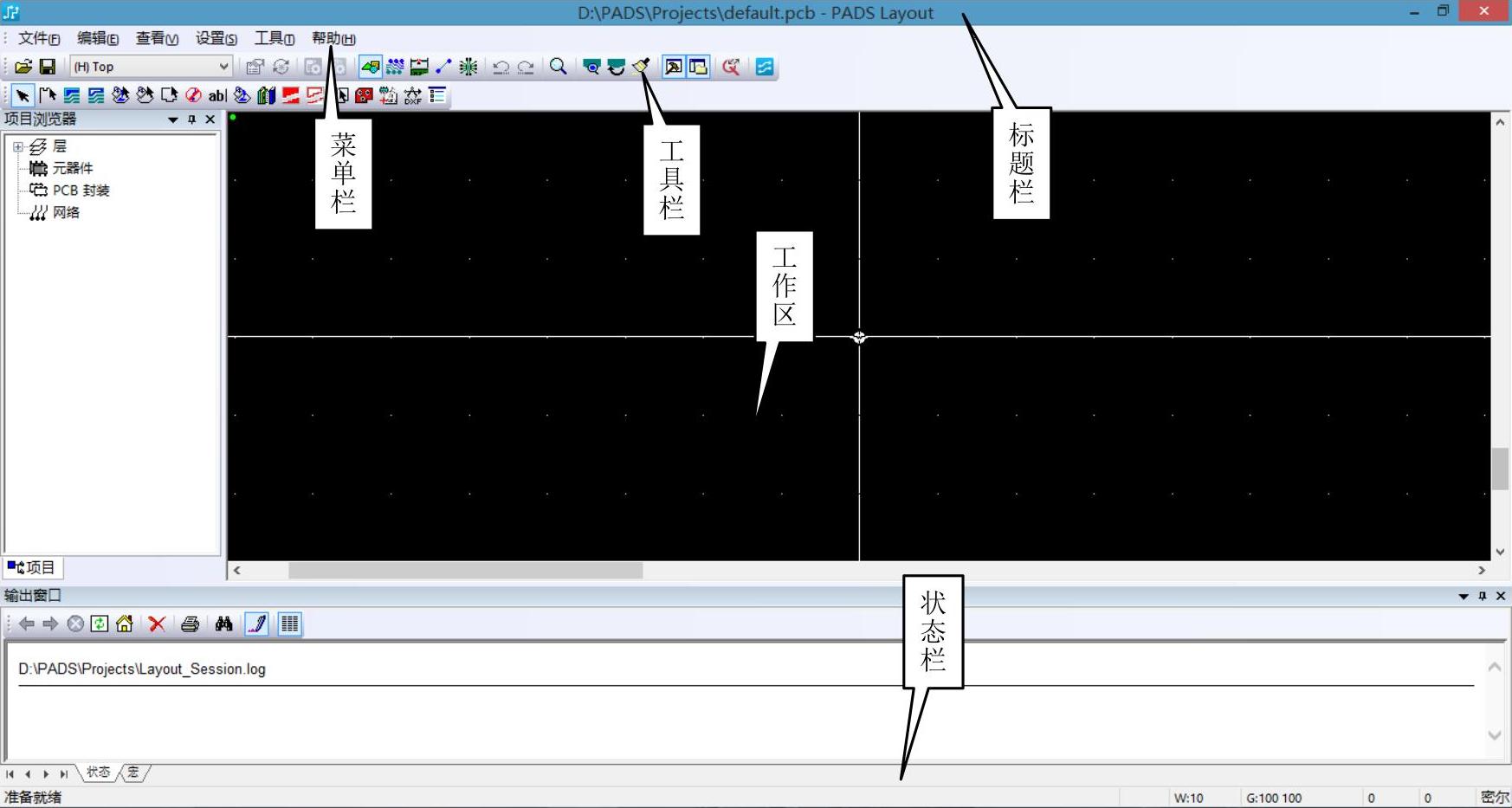
Task: Launch the PADS Router link icon
Action: [x=765, y=67]
